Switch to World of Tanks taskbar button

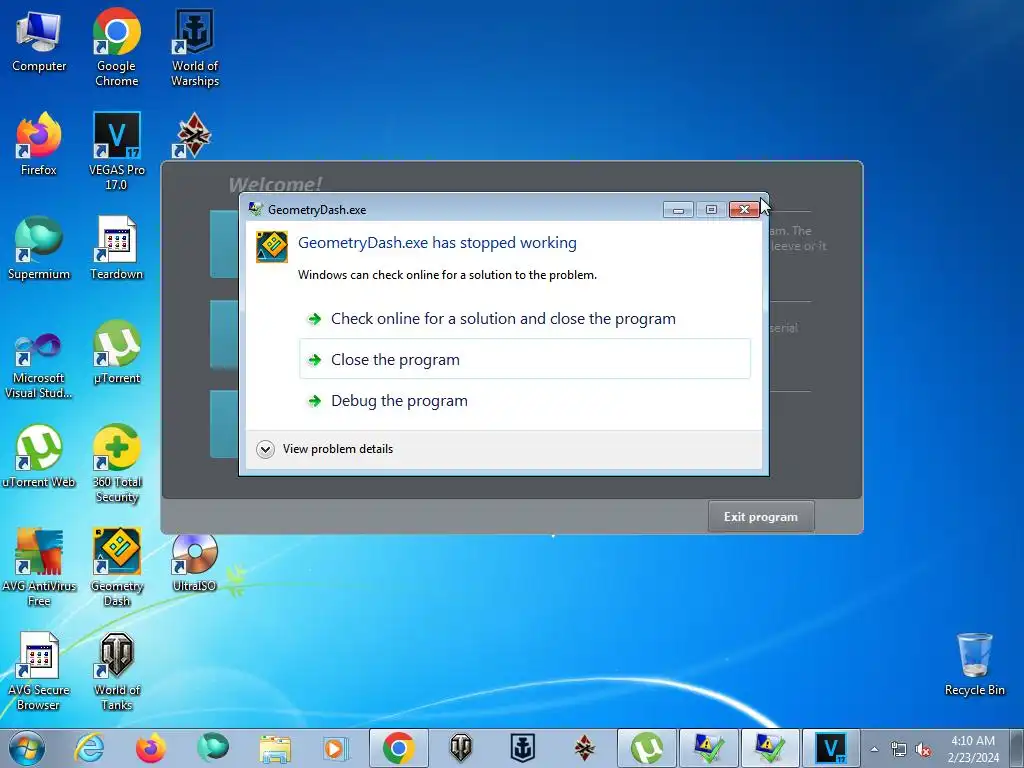coord(460,748)
